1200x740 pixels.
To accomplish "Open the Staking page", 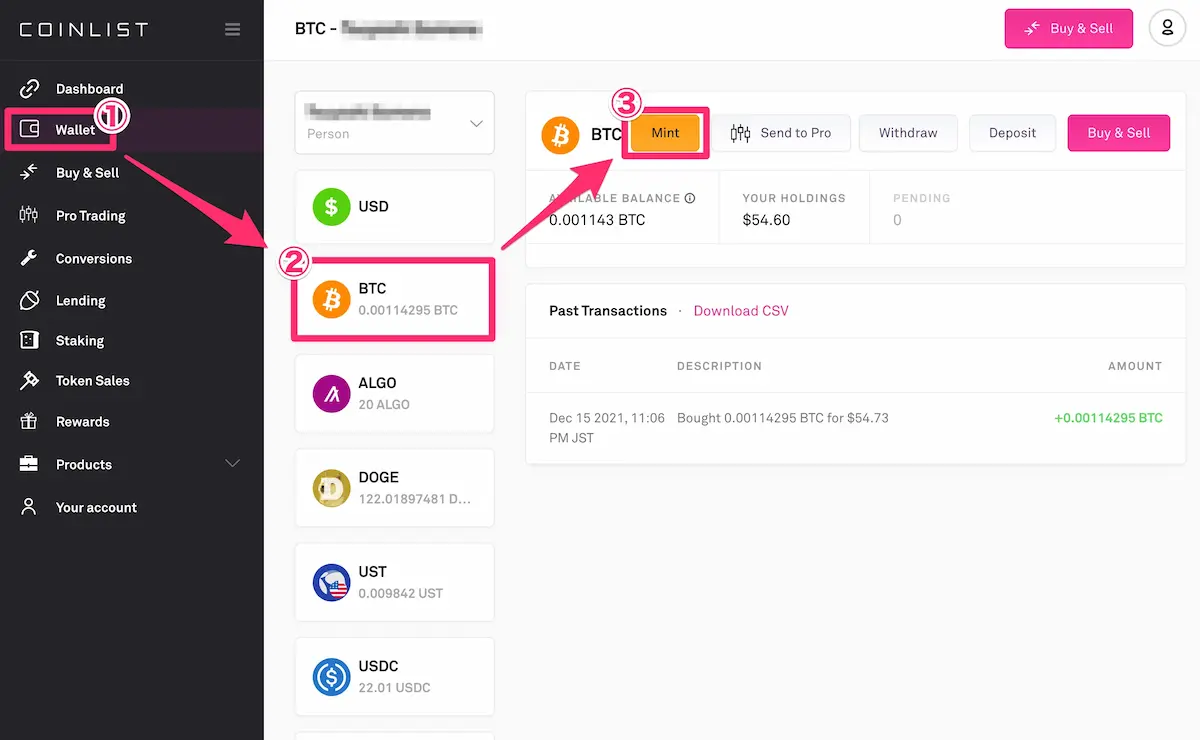I will (80, 341).
